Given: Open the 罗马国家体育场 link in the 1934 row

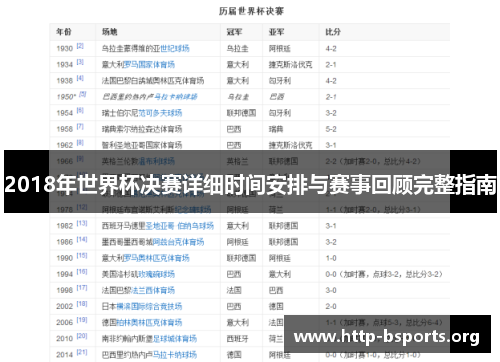Looking at the screenshot, I should pos(149,65).
